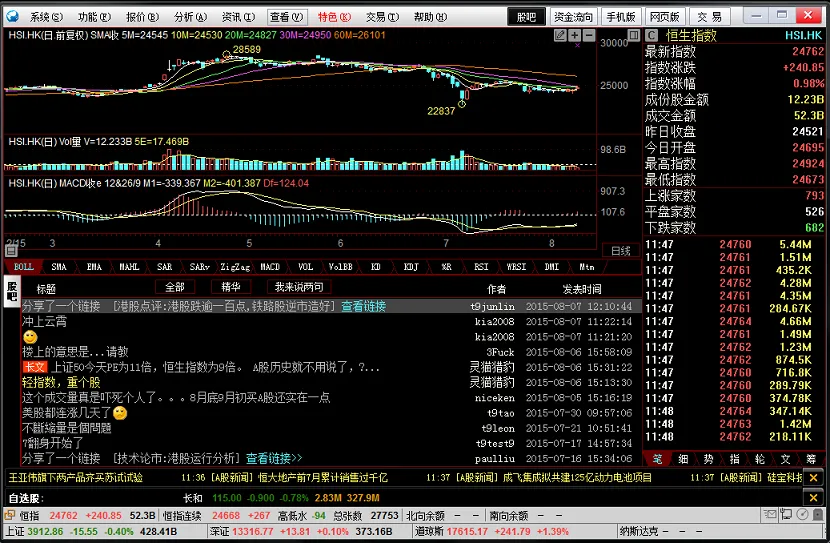Open the 交易(T) menu

point(382,17)
